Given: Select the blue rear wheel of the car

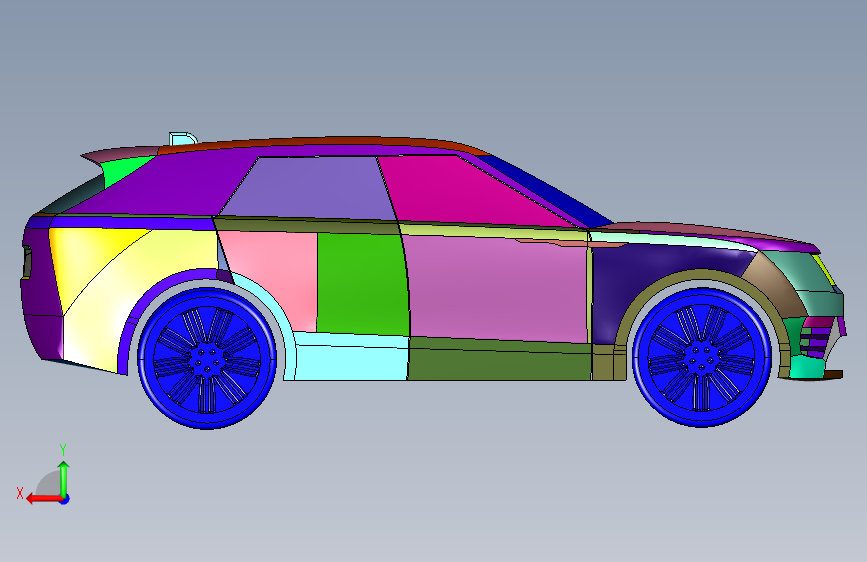Looking at the screenshot, I should click(207, 358).
